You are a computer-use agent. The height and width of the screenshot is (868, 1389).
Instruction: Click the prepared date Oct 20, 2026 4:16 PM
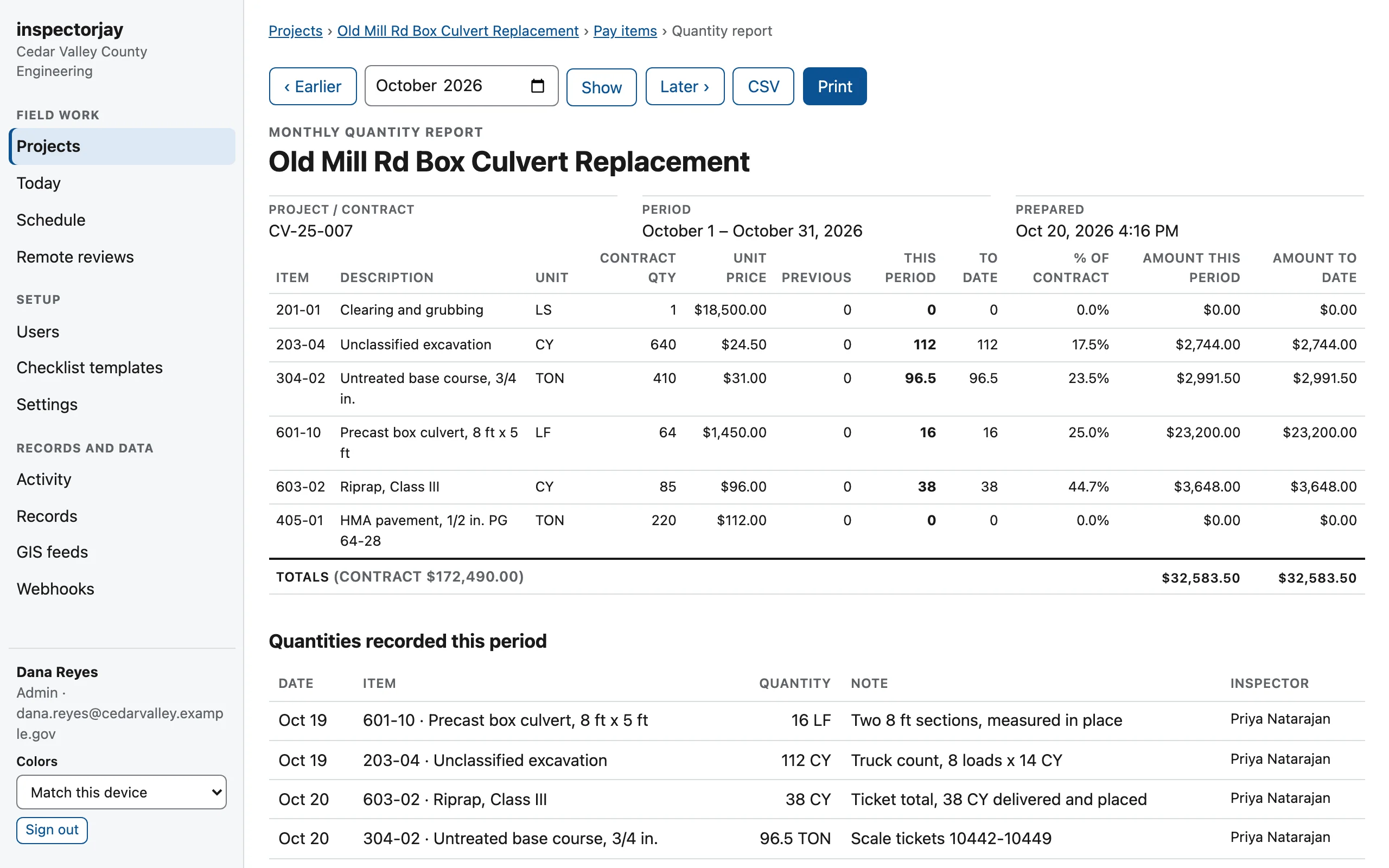[x=1096, y=231]
